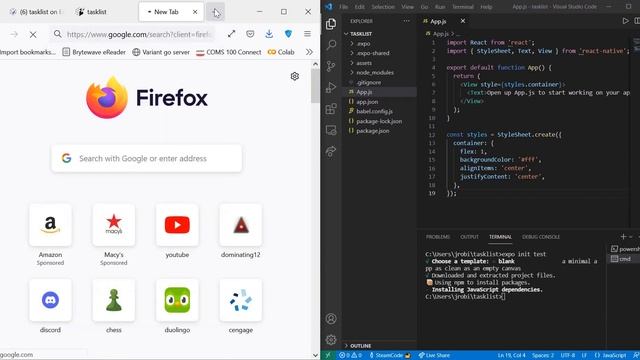Image resolution: width=640 pixels, height=360 pixels.
Task: Select the cmd terminal instance
Action: tap(624, 259)
